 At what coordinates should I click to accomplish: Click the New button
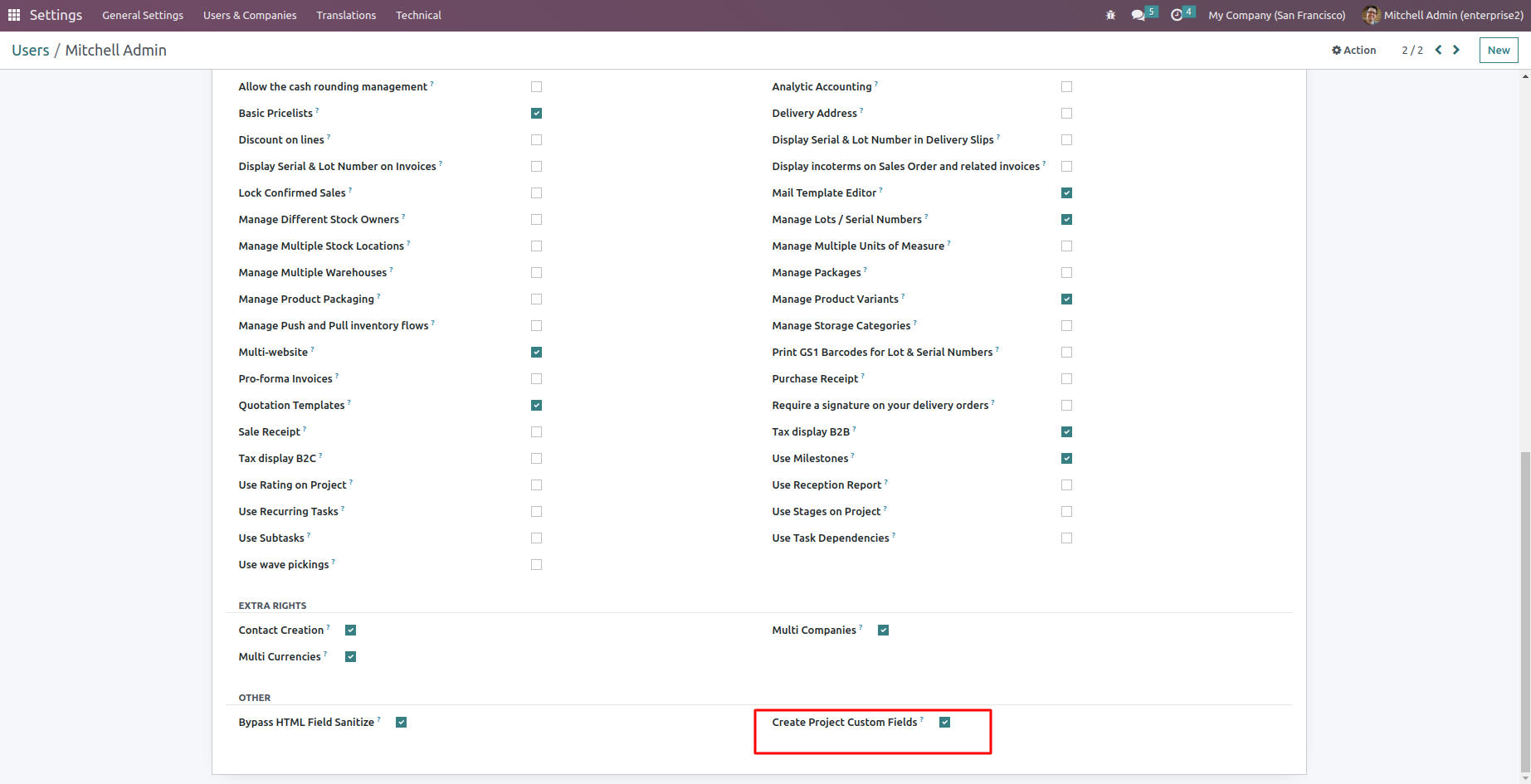coord(1498,50)
